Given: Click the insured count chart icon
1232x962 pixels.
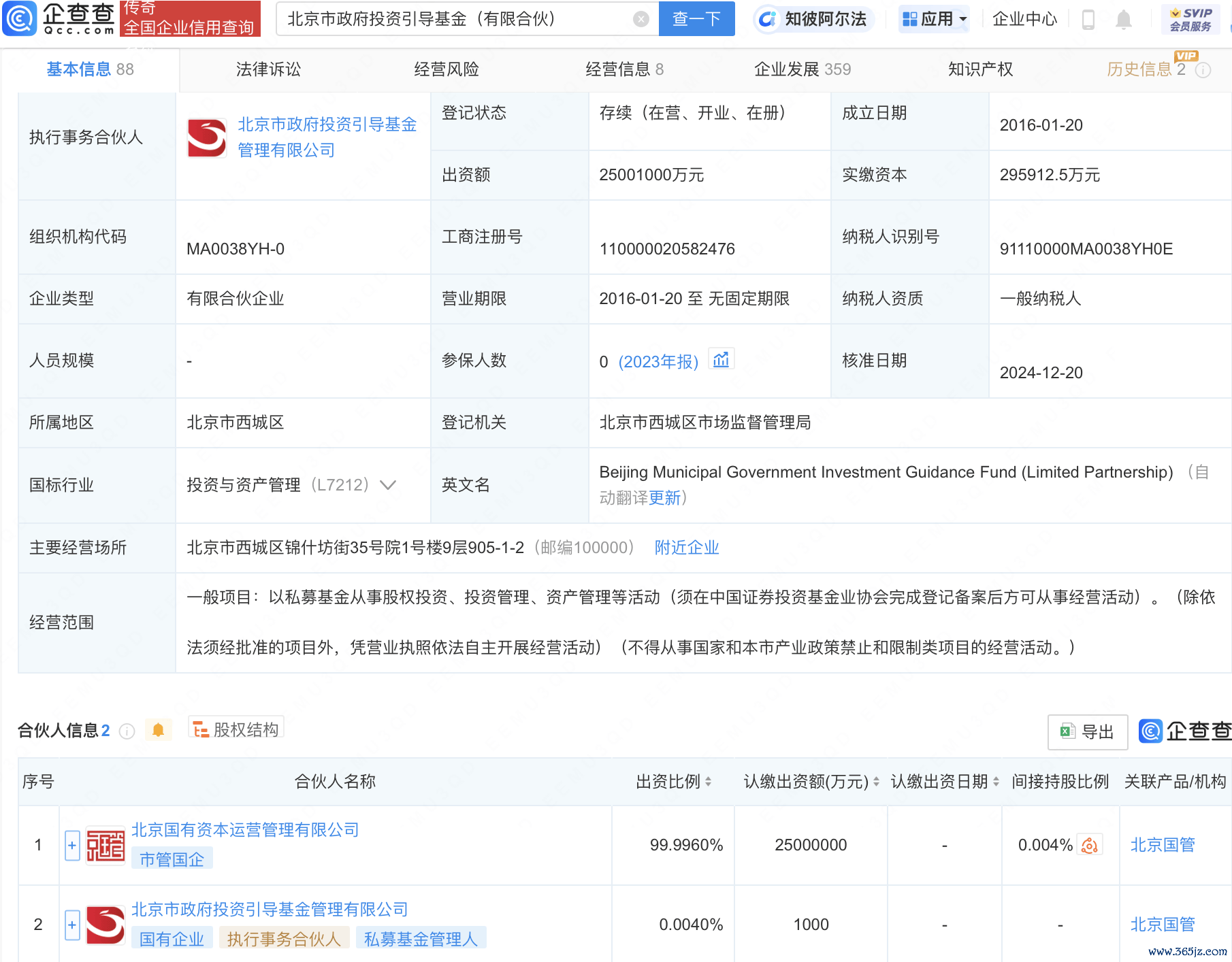Looking at the screenshot, I should 722,359.
